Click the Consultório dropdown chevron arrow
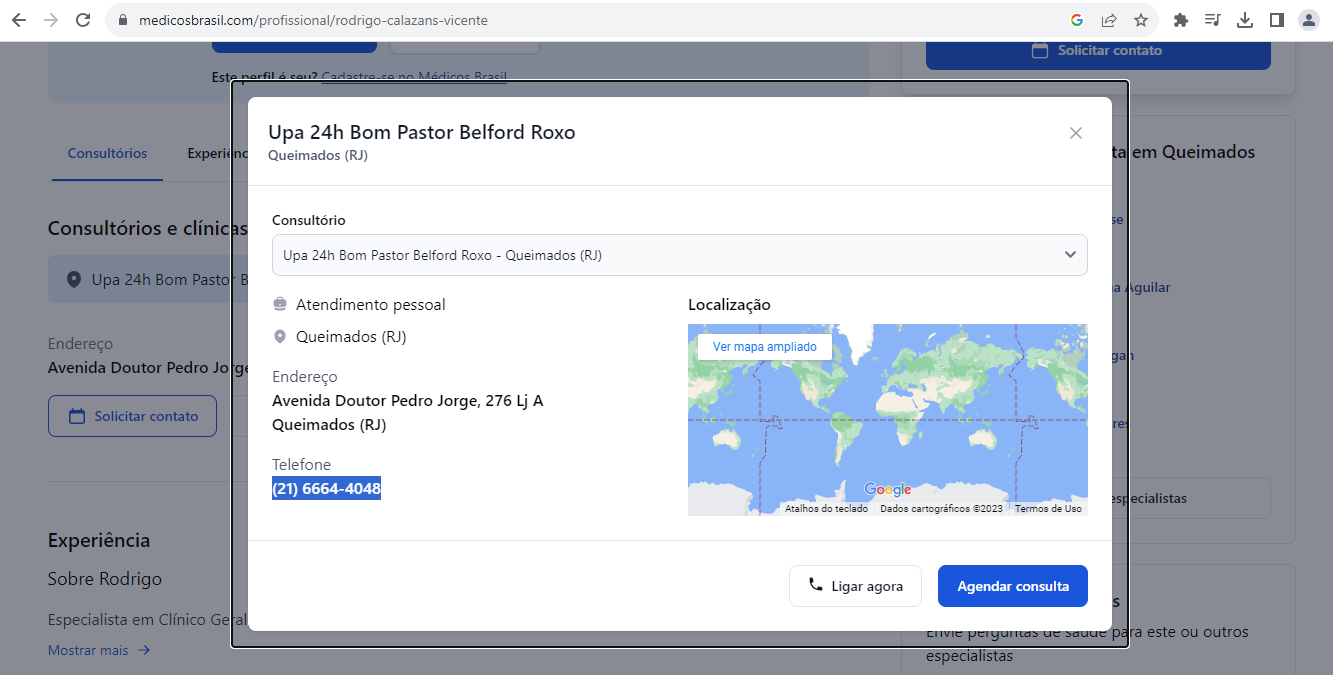 (1070, 255)
